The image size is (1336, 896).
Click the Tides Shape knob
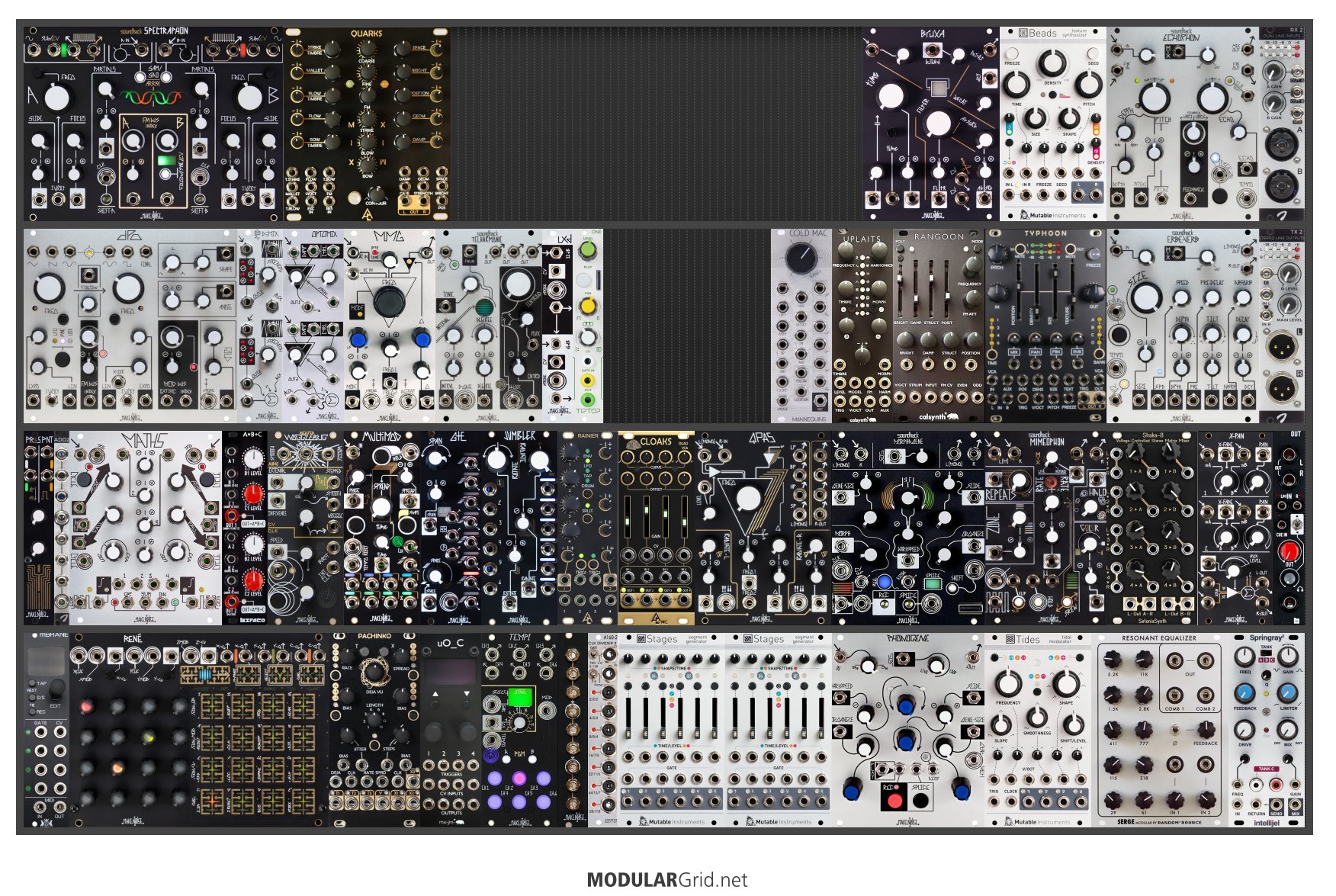1066,683
